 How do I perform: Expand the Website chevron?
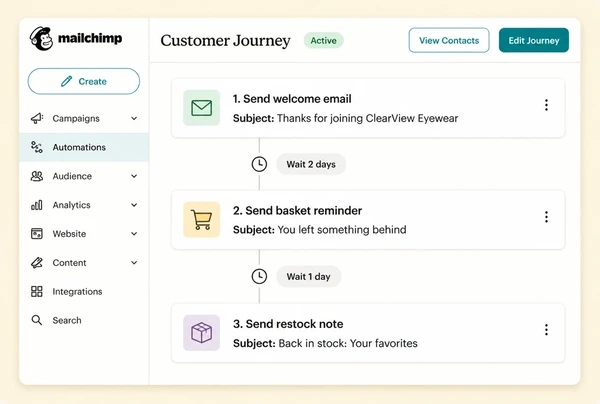tap(134, 234)
